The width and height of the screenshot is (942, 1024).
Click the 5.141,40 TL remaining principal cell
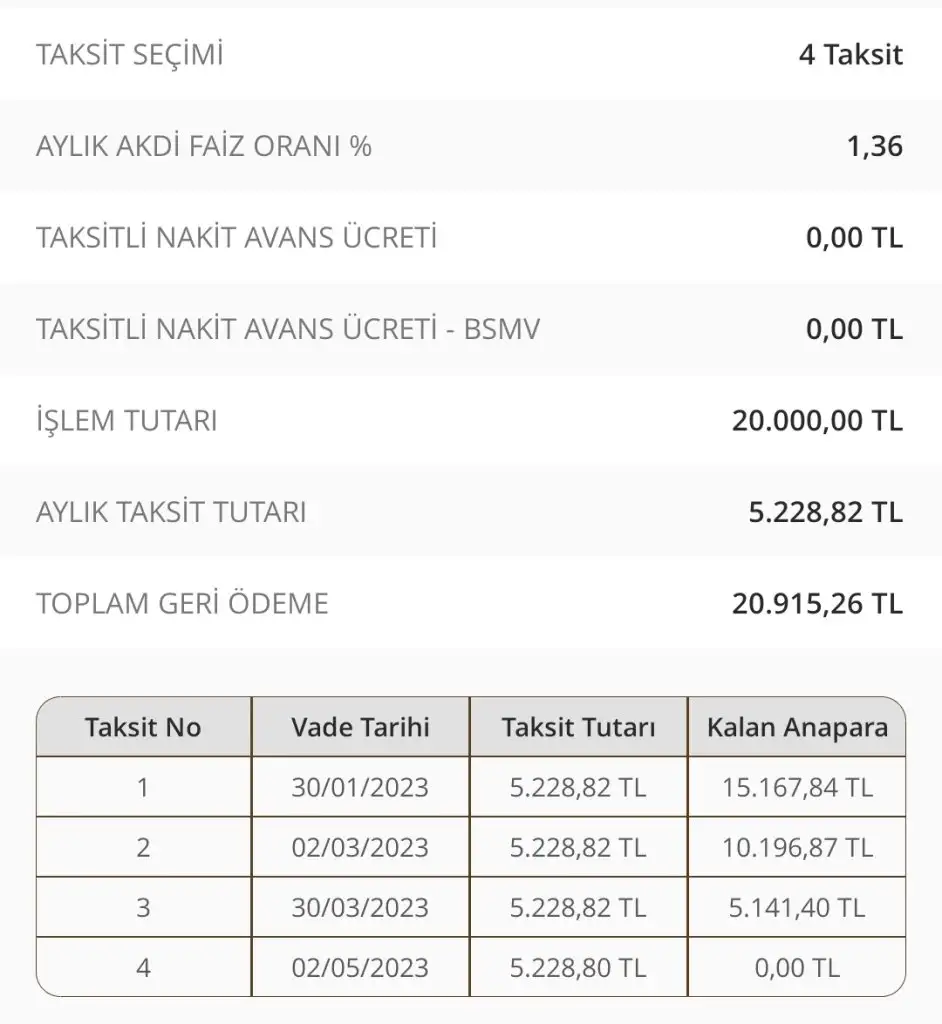click(797, 908)
